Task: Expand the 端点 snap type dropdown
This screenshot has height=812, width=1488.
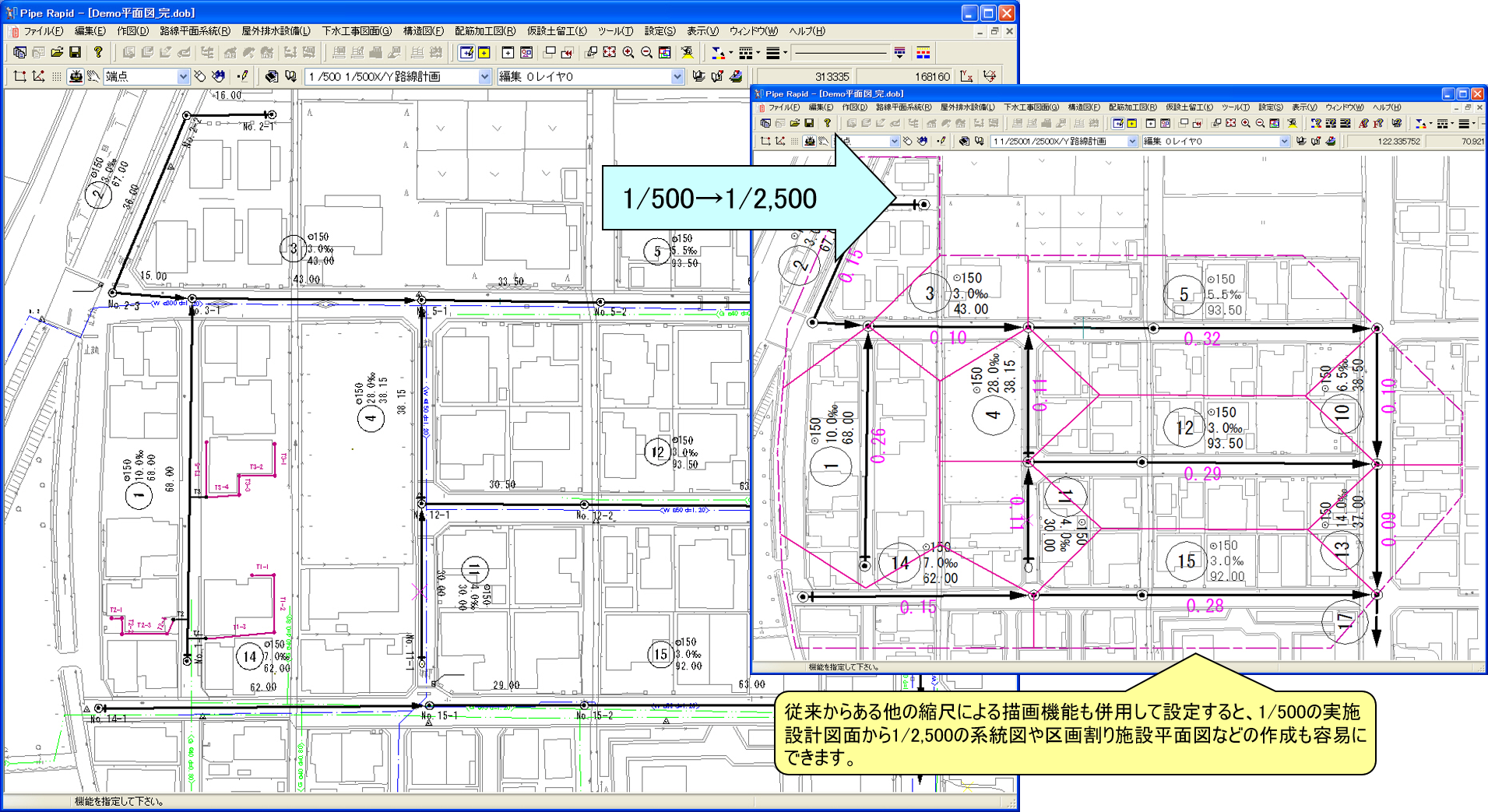Action: (x=183, y=76)
